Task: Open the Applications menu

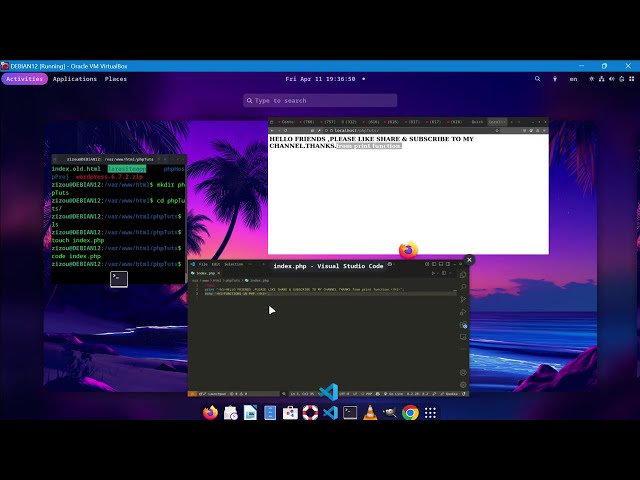Action: point(75,79)
